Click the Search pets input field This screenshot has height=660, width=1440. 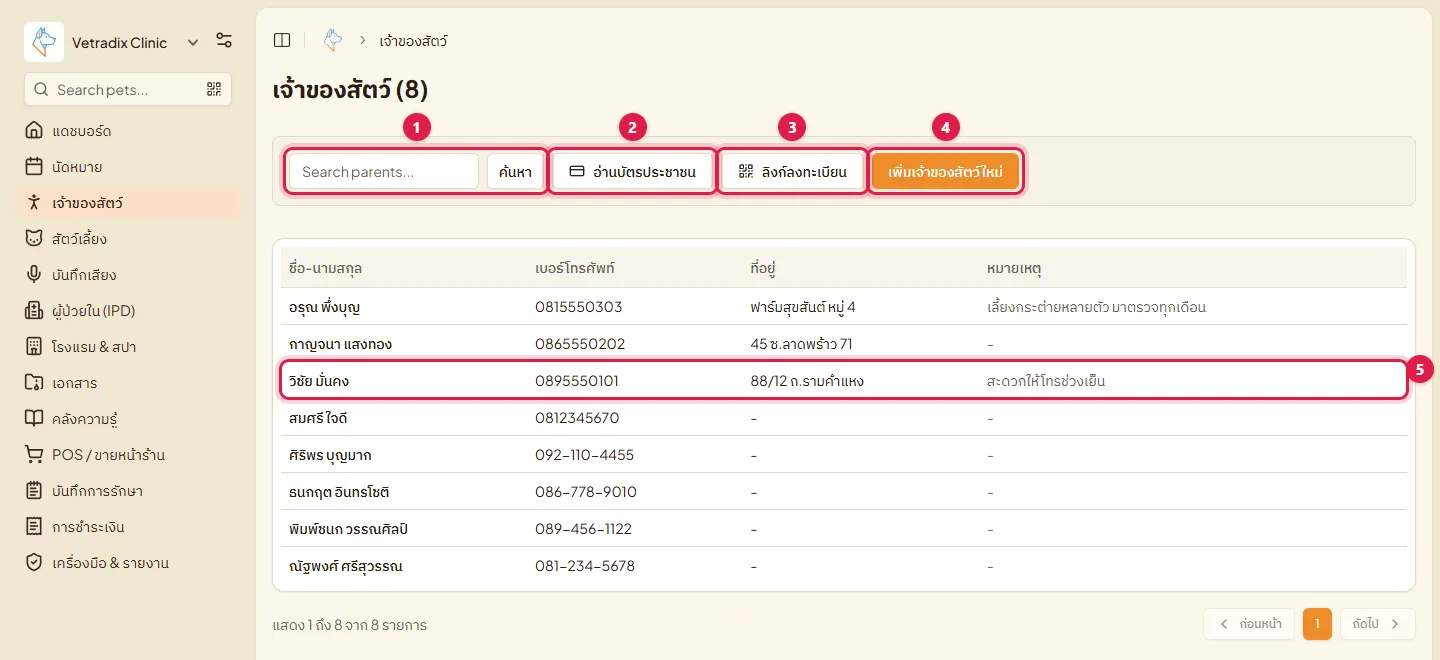pos(128,89)
